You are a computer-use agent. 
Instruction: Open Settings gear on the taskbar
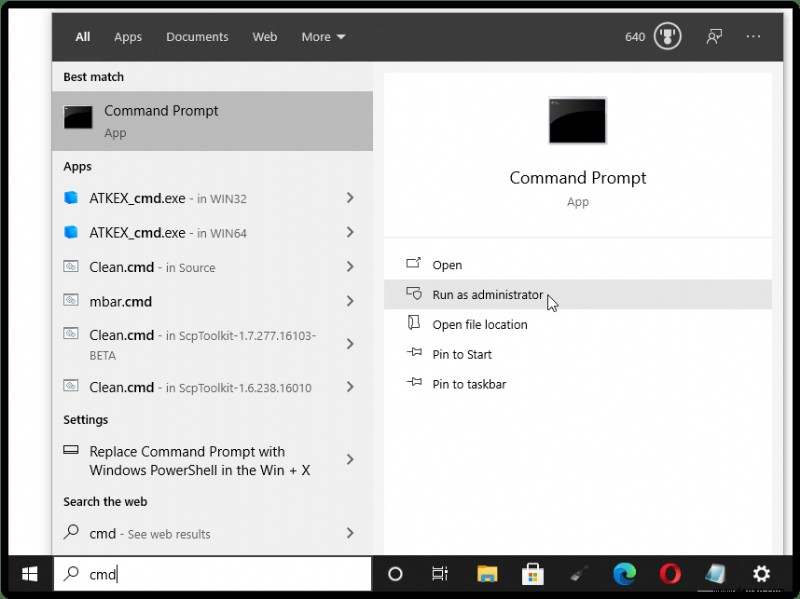[x=761, y=574]
